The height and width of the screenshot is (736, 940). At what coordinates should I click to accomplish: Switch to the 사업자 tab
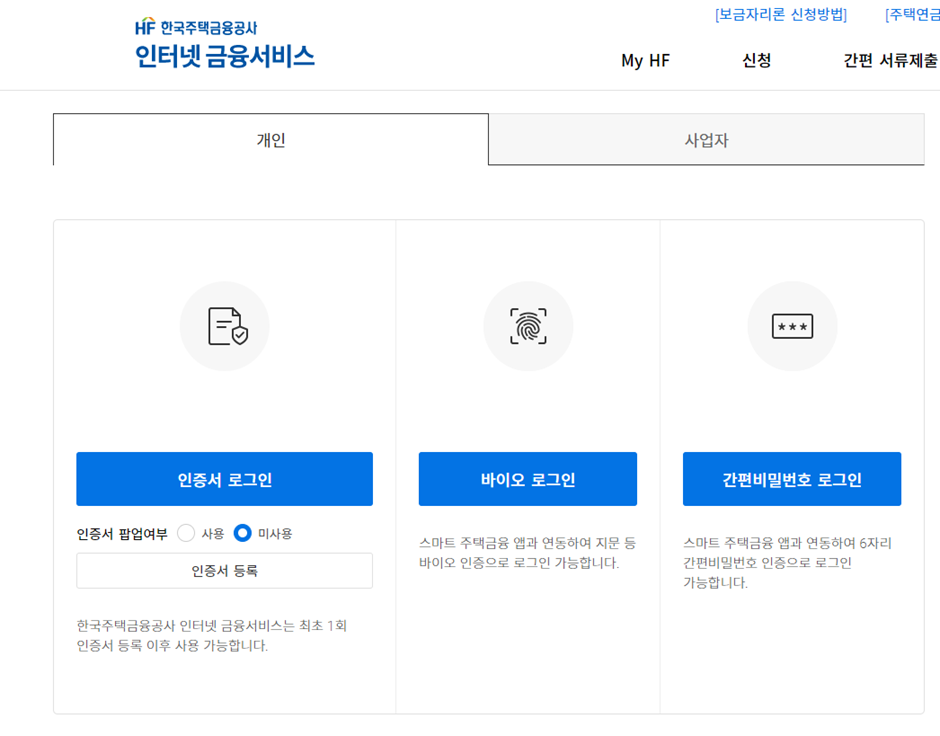[707, 140]
